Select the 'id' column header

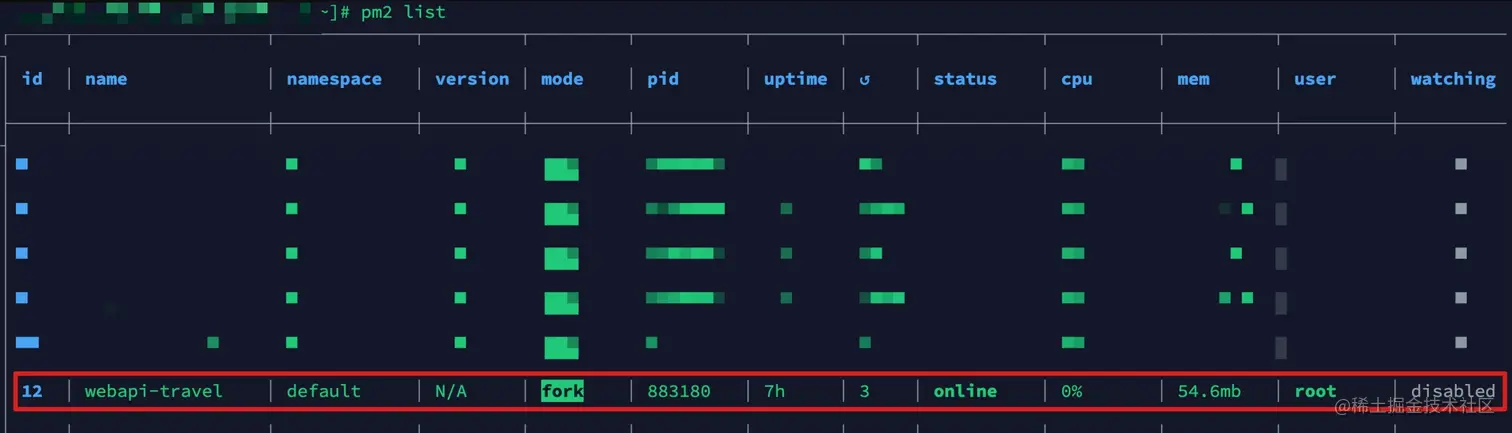[32, 79]
